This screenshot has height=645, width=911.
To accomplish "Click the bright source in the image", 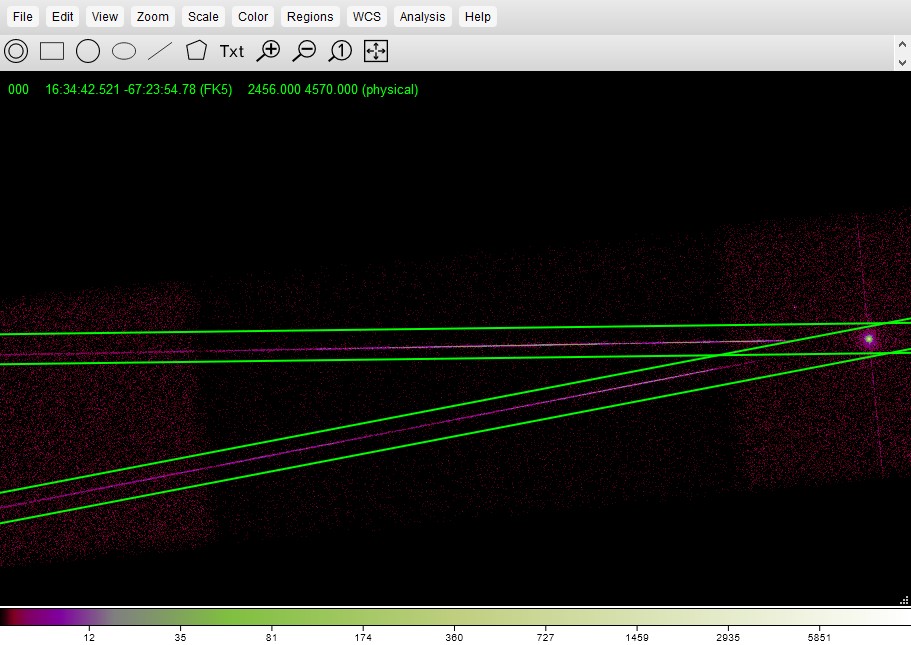I will [x=869, y=339].
